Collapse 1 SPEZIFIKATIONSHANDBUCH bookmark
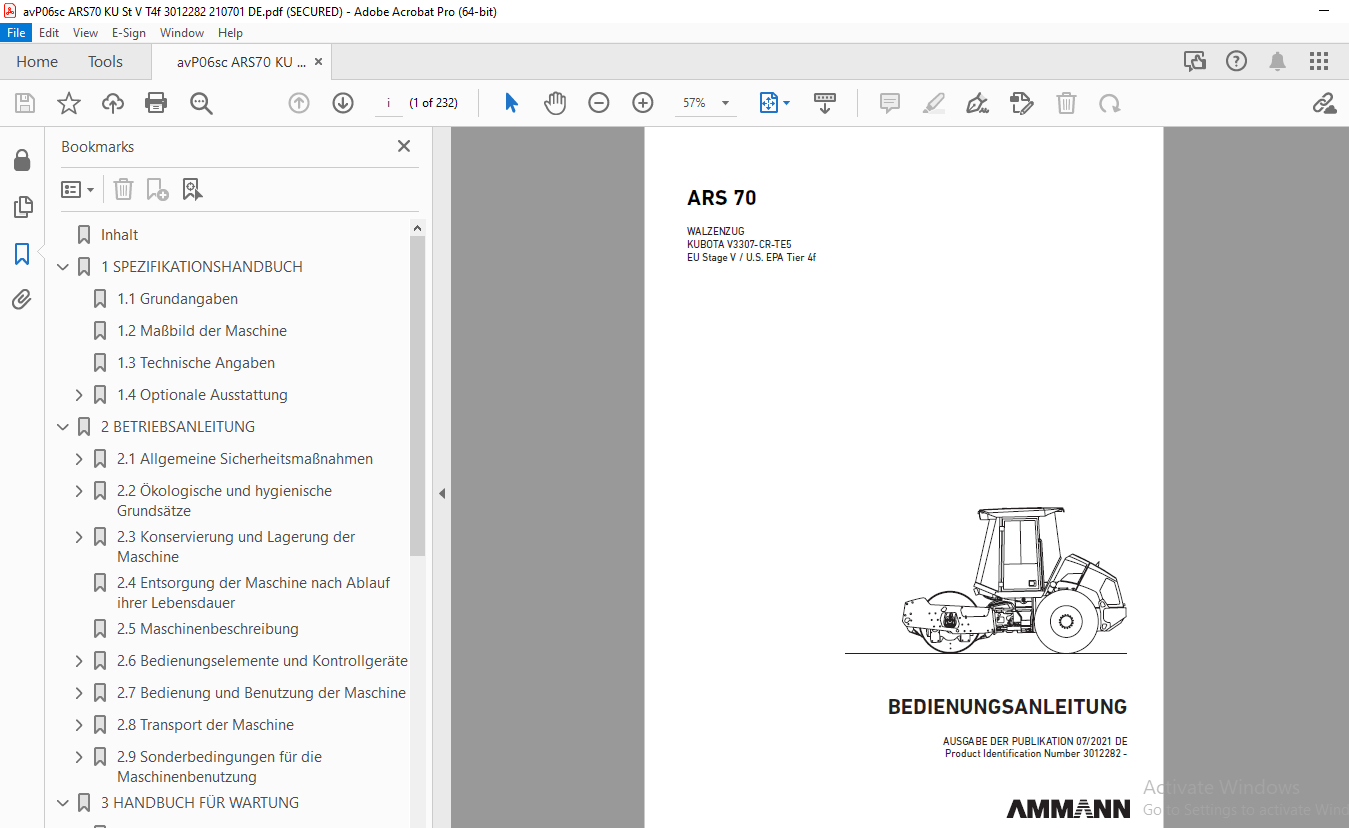Screen dimensions: 1349x828 [x=63, y=267]
